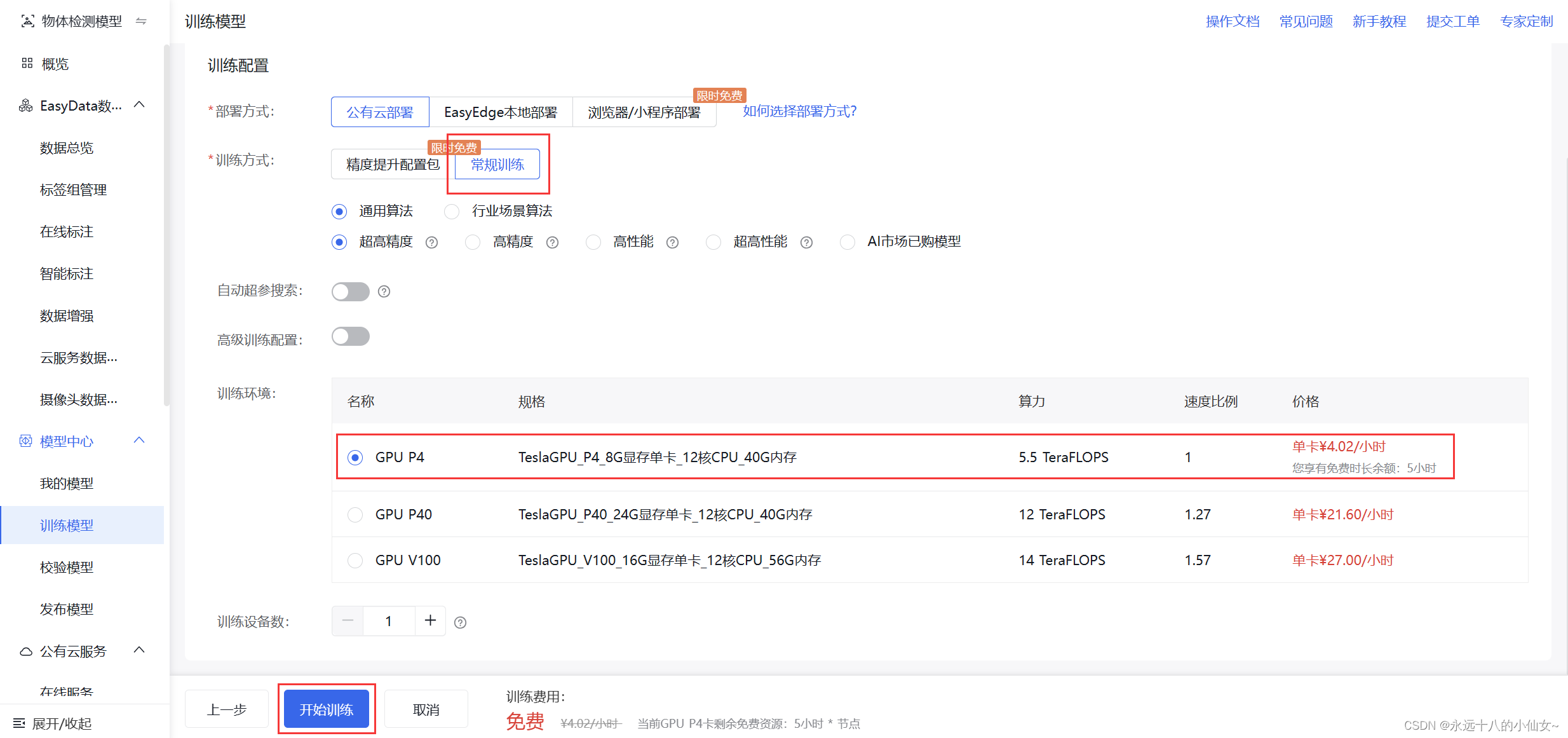This screenshot has width=1568, height=738.
Task: Click the 概览 grid icon
Action: [27, 63]
